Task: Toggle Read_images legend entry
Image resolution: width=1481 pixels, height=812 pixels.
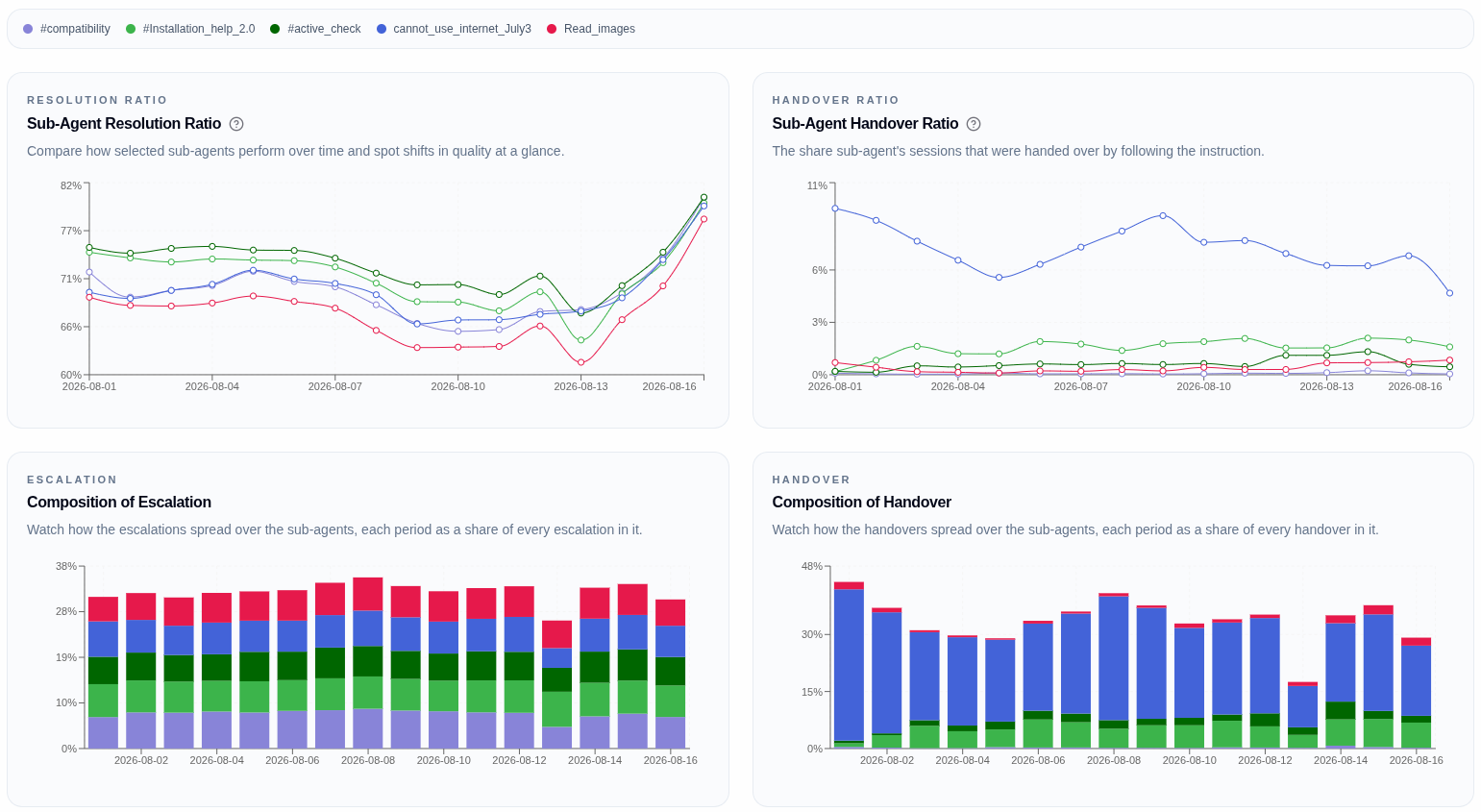Action: click(x=591, y=29)
